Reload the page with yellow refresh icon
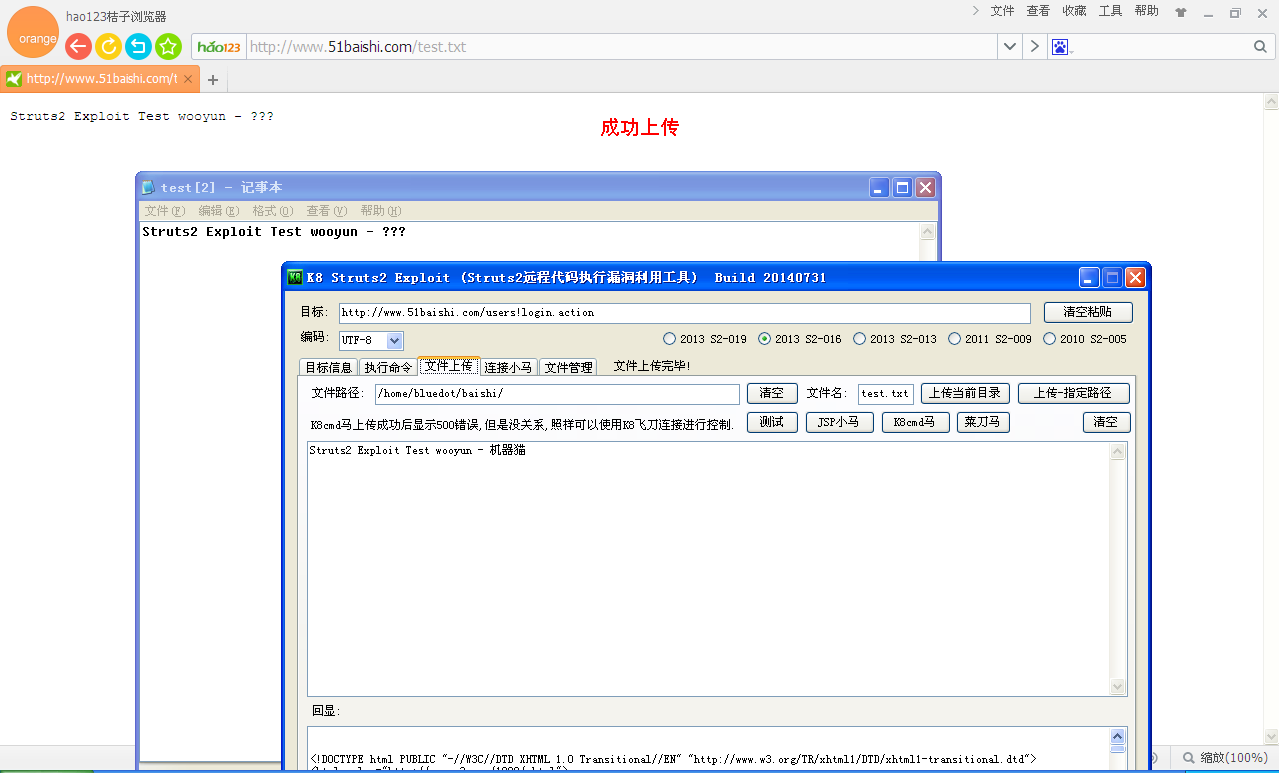This screenshot has width=1279, height=773. [108, 46]
